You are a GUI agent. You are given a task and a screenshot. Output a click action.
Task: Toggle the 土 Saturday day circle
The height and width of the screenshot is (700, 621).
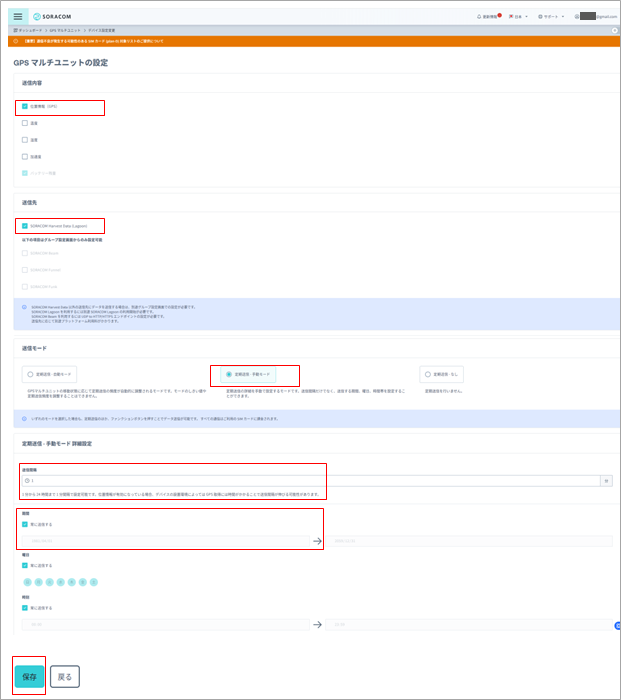(x=94, y=582)
